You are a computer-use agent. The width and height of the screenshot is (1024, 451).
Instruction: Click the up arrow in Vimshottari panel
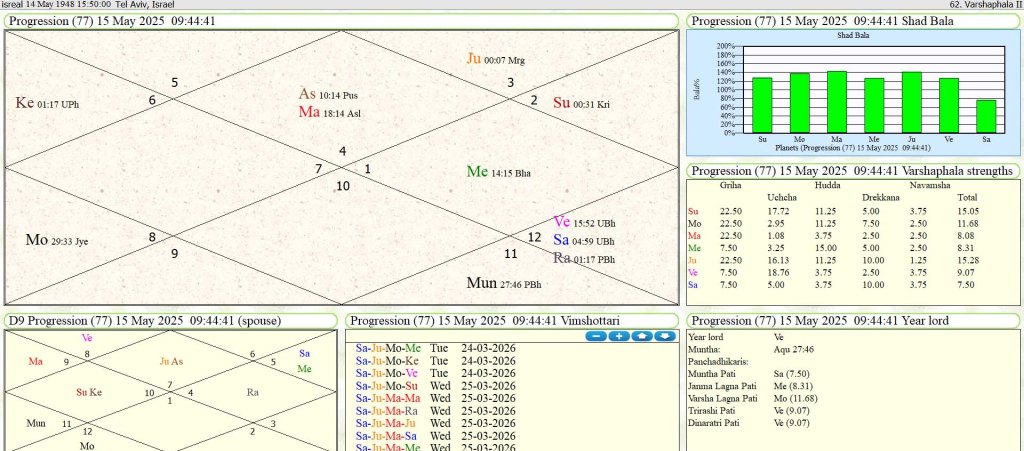pyautogui.click(x=641, y=336)
